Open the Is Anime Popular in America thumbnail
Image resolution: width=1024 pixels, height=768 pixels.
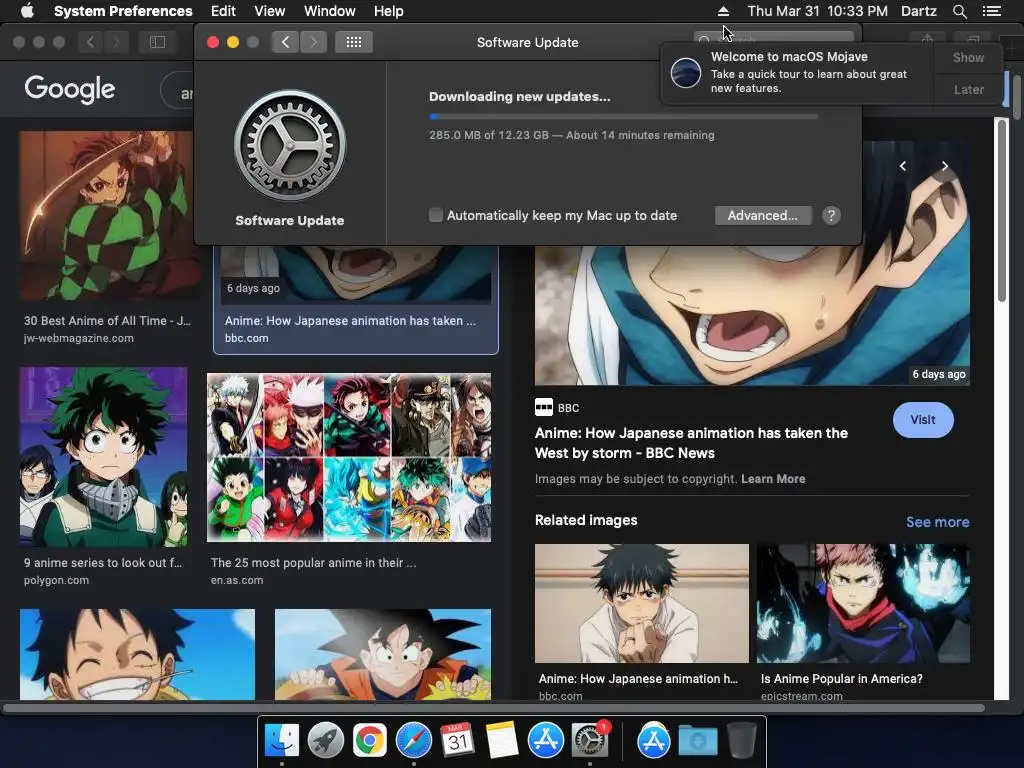coord(863,603)
